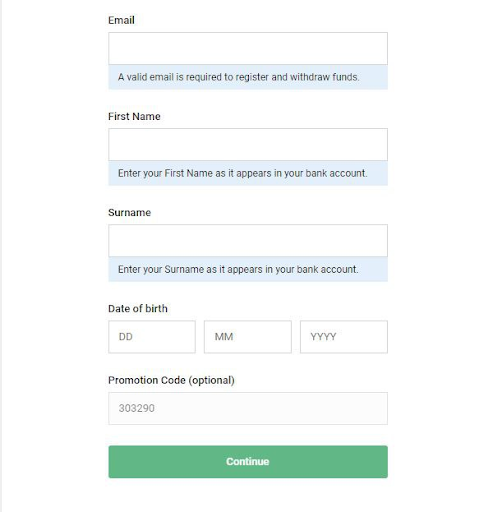The width and height of the screenshot is (493, 512).
Task: Click the DD day field
Action: tap(152, 337)
